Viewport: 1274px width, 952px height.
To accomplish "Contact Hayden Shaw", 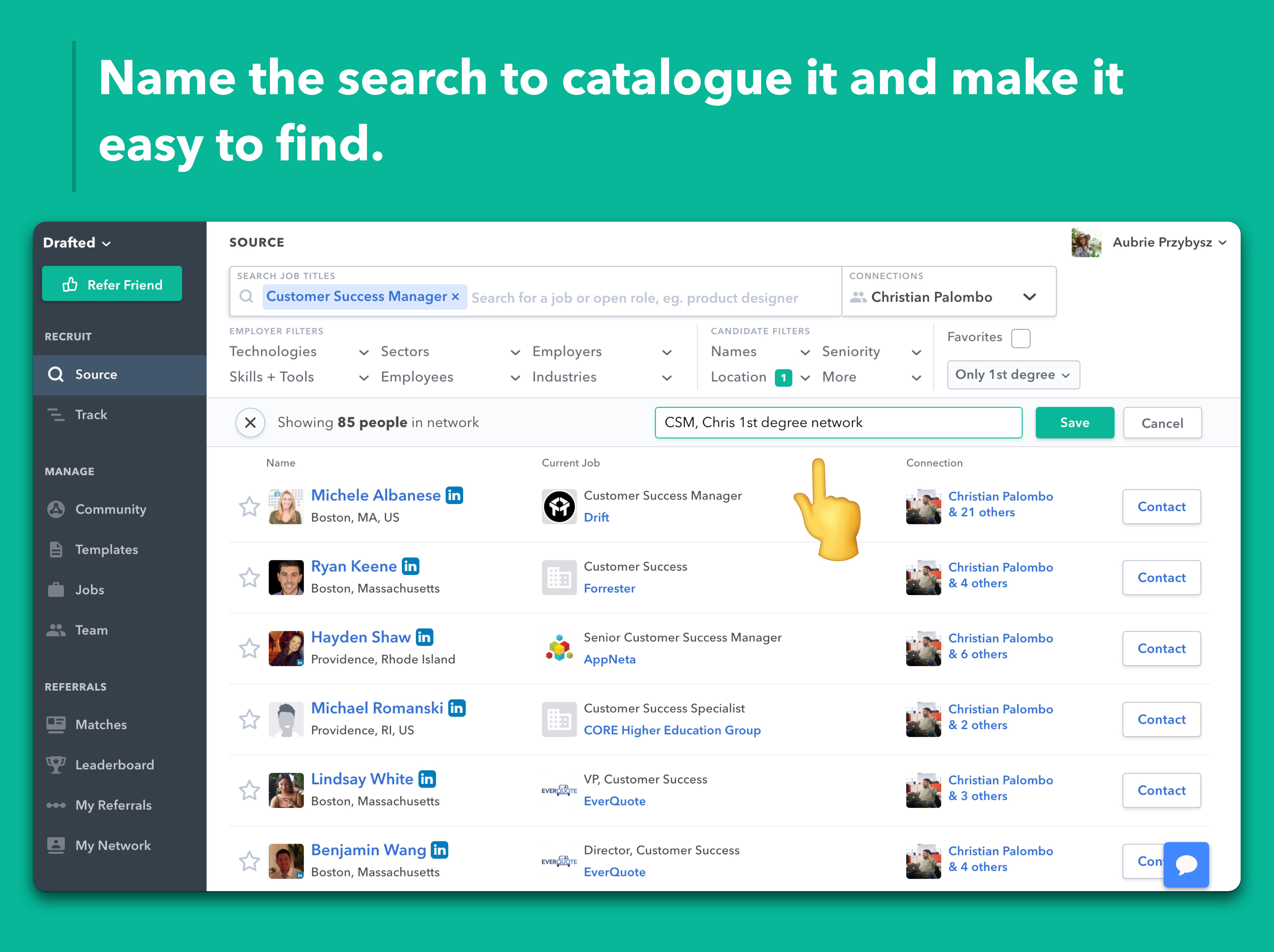I will (x=1162, y=649).
